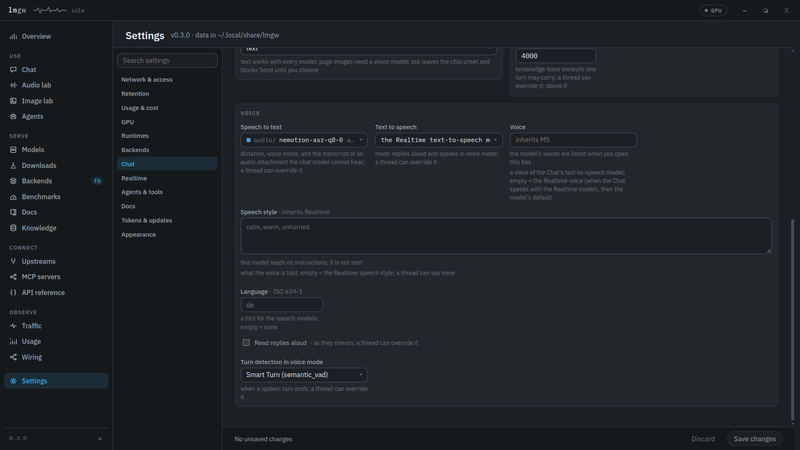Select Network & access settings section

[x=147, y=80]
